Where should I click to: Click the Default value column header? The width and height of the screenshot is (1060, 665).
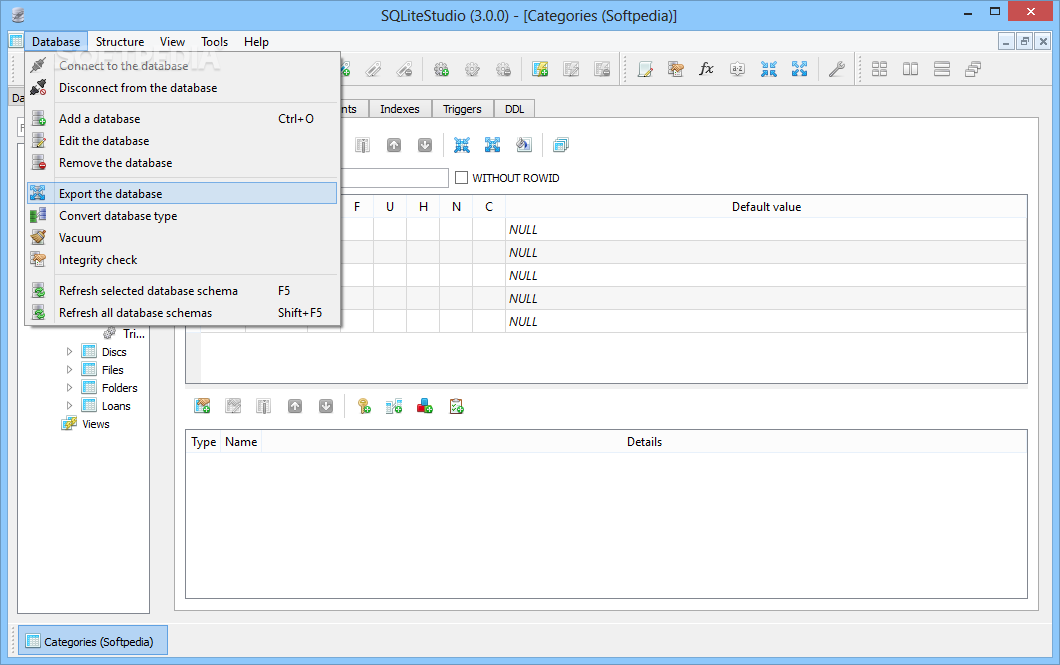(766, 207)
